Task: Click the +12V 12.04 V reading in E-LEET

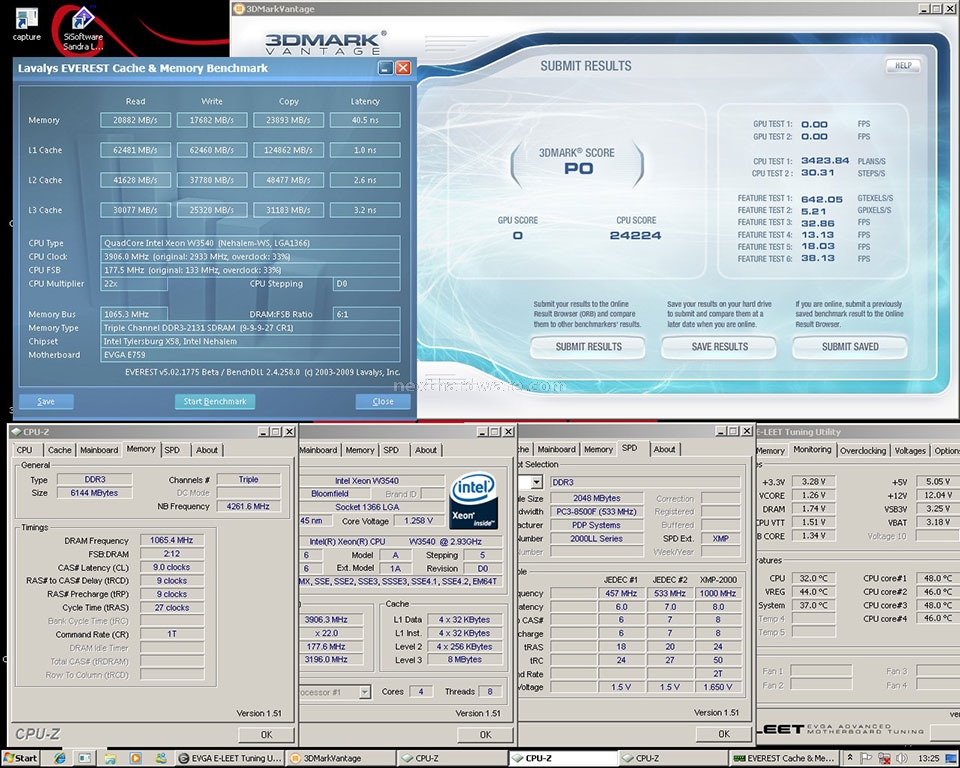Action: tap(938, 495)
